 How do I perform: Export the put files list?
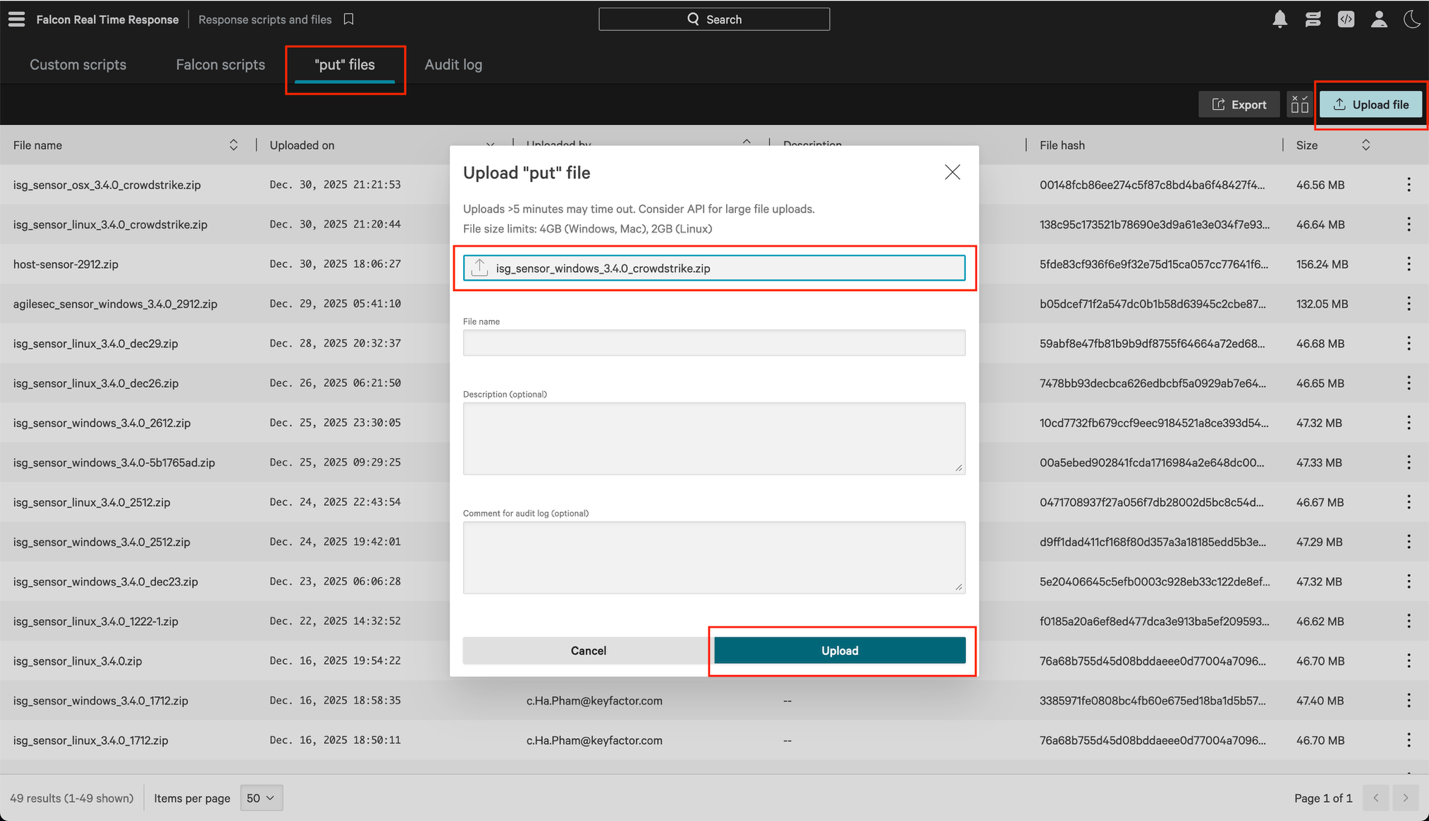pos(1239,103)
